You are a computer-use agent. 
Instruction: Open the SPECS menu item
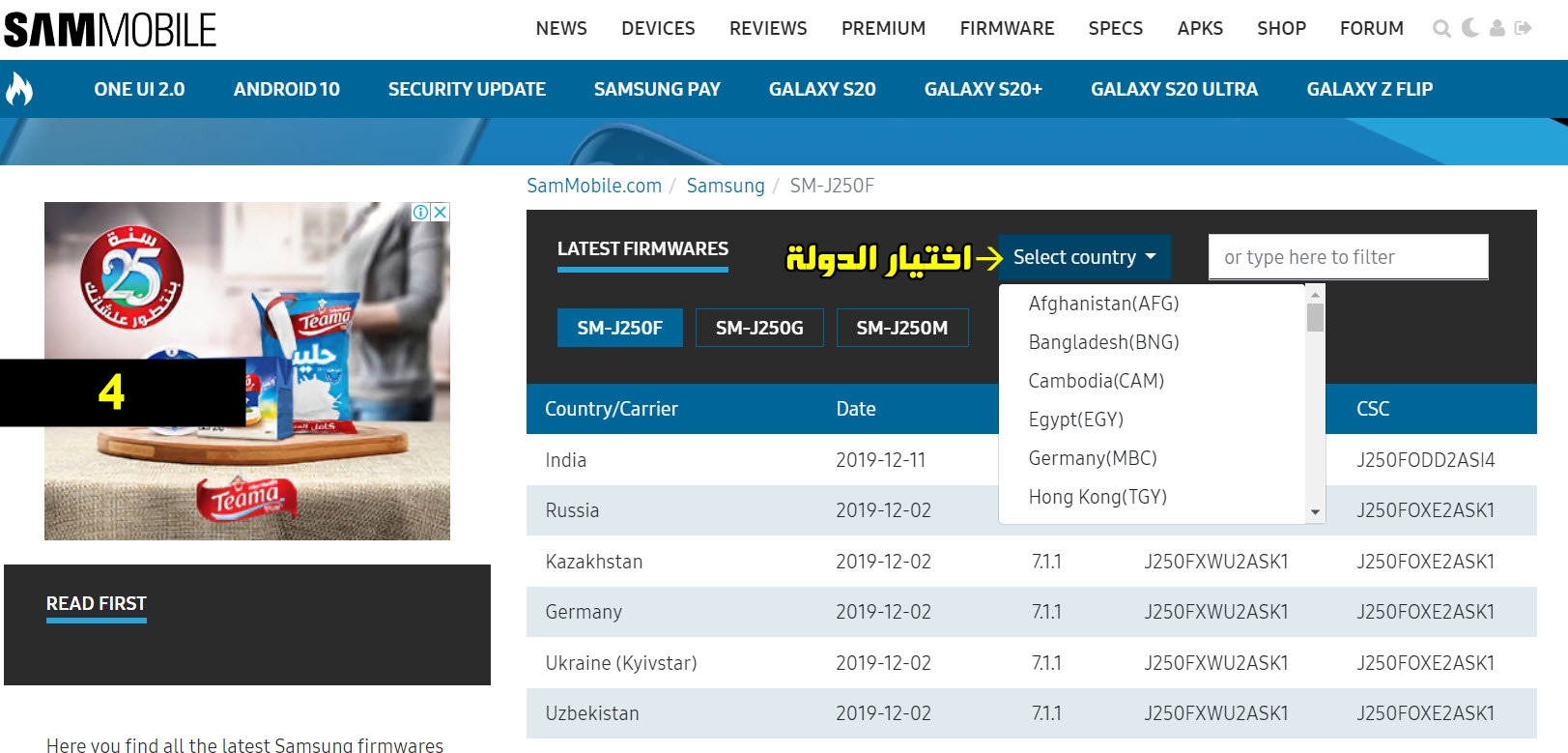(x=1115, y=28)
